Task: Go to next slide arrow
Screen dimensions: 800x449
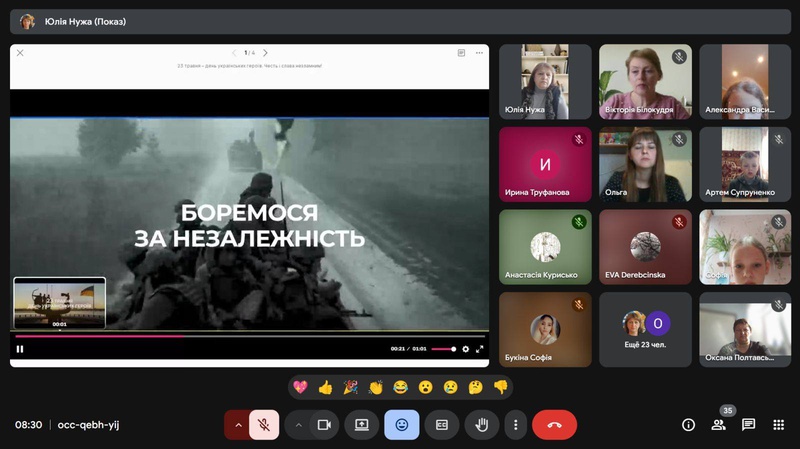Action: pyautogui.click(x=265, y=53)
